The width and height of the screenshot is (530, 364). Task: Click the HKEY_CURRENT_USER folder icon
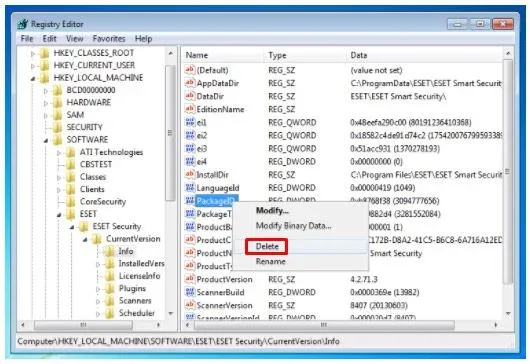click(x=44, y=65)
